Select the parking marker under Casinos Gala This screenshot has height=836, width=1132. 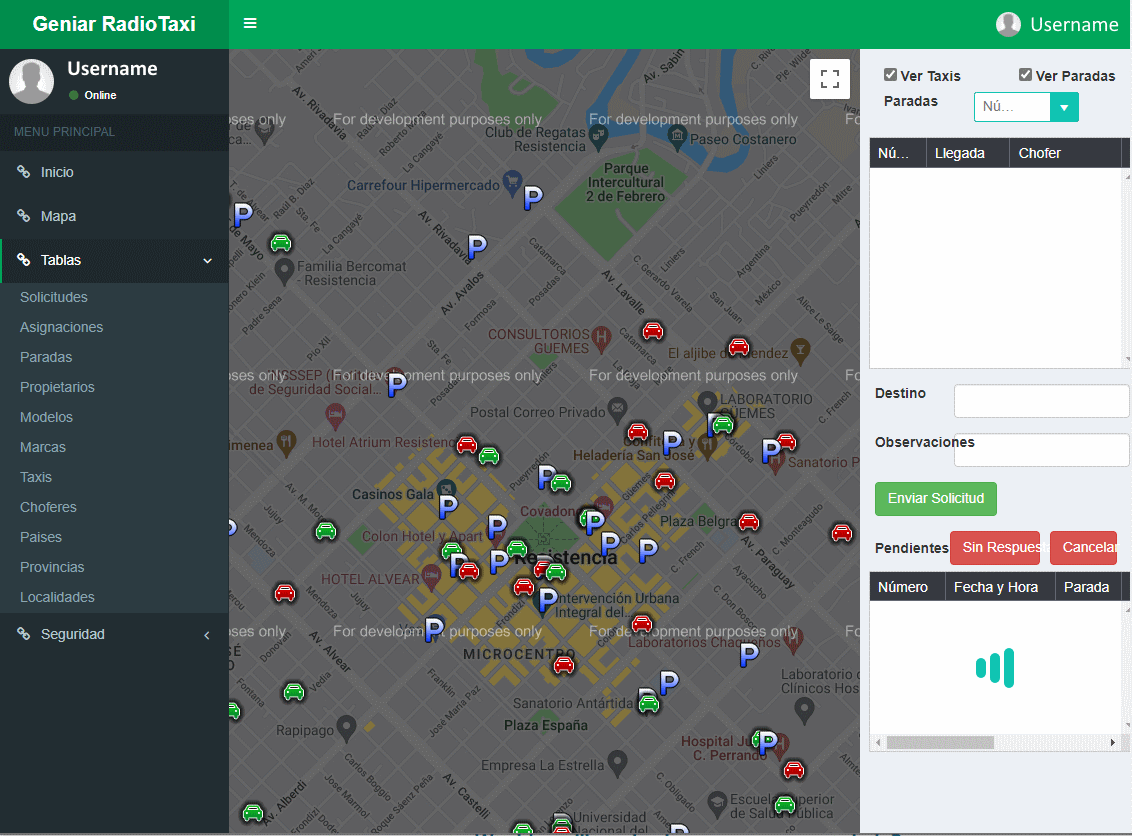pyautogui.click(x=448, y=507)
